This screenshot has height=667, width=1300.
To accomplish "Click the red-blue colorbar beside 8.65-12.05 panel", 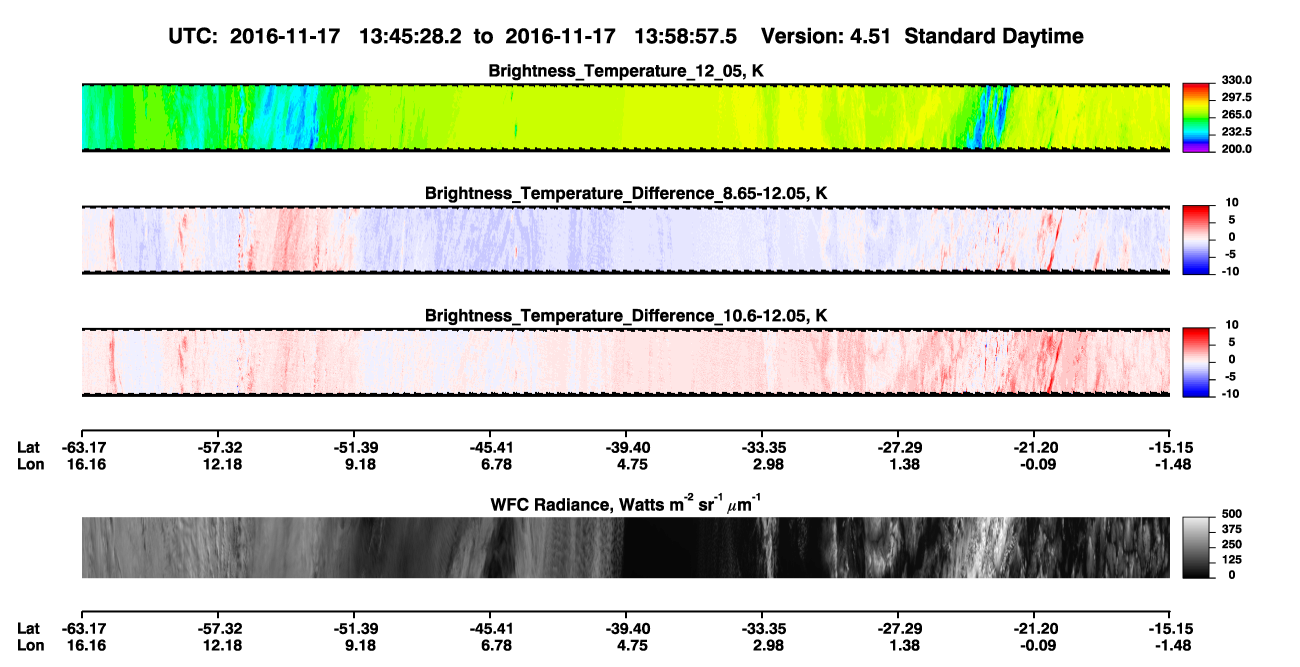I will pyautogui.click(x=1197, y=239).
